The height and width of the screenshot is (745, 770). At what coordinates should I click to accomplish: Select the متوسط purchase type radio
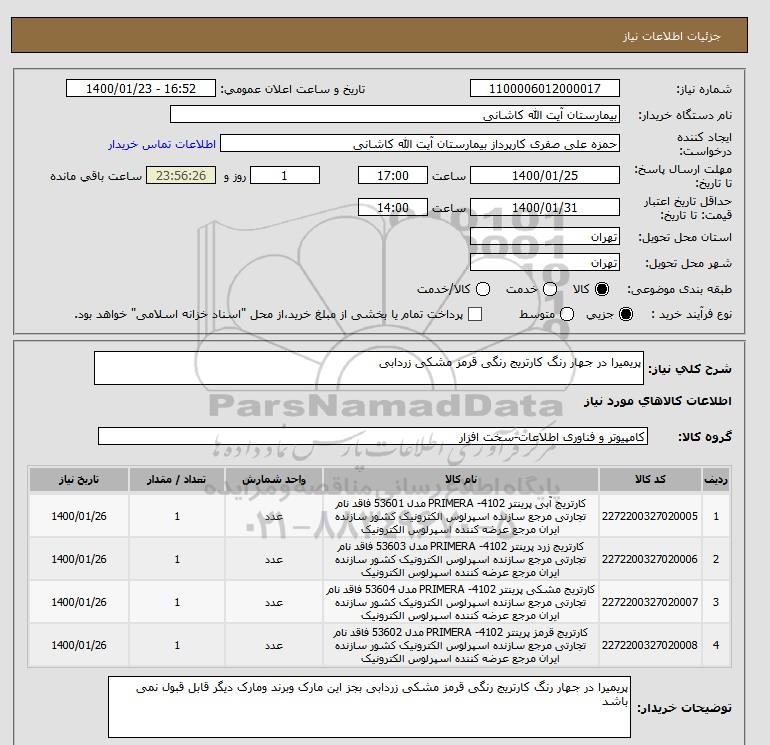point(567,314)
